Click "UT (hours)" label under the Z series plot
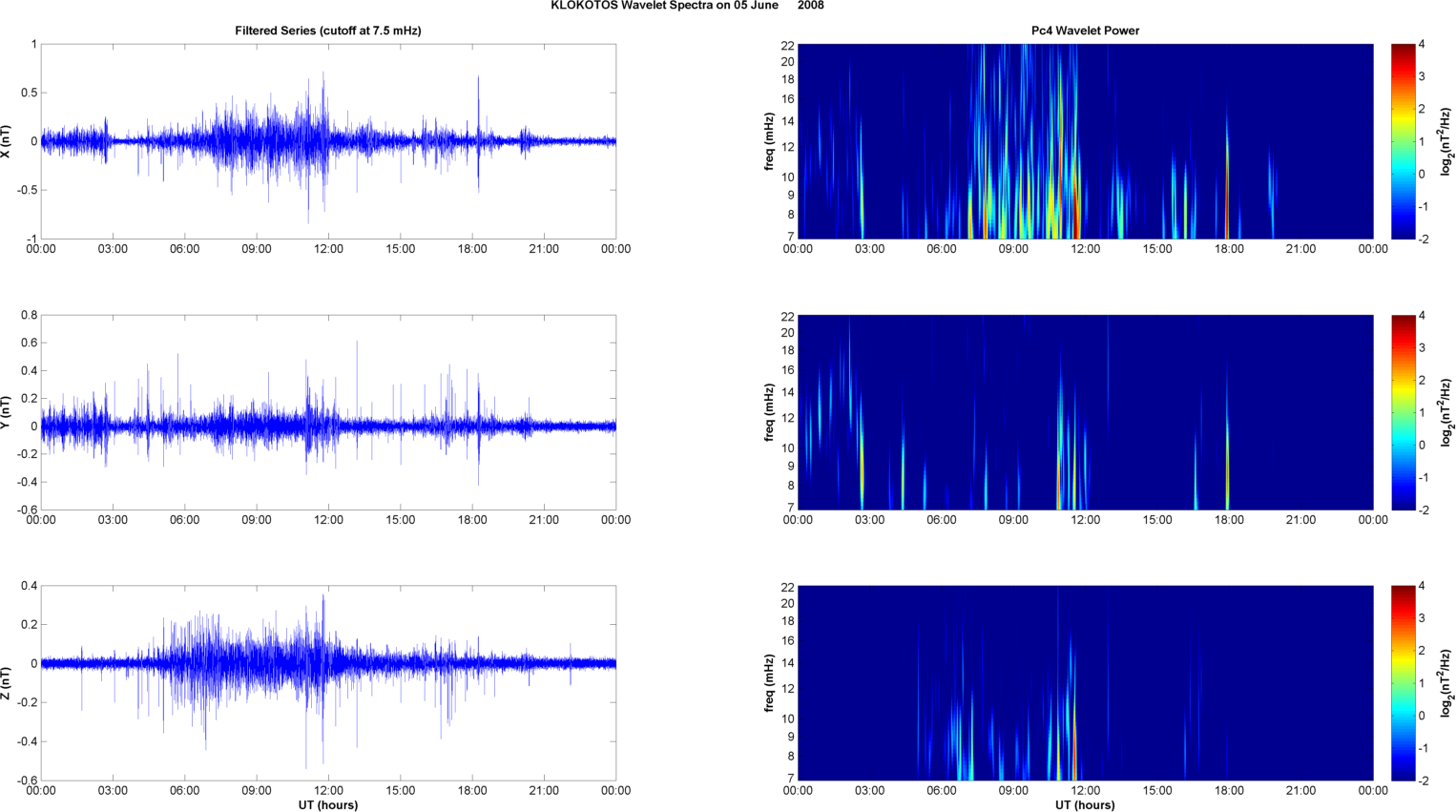1456x812 pixels. tap(328, 805)
